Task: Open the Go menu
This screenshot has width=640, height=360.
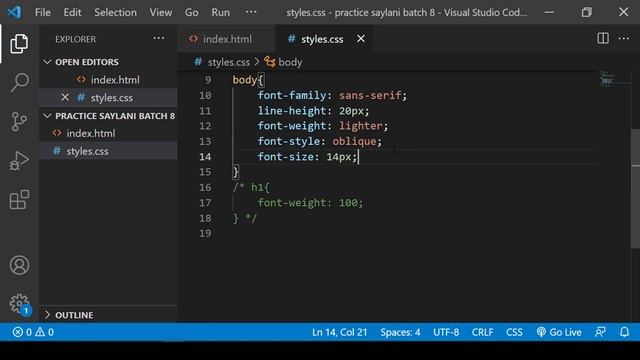Action: point(191,12)
